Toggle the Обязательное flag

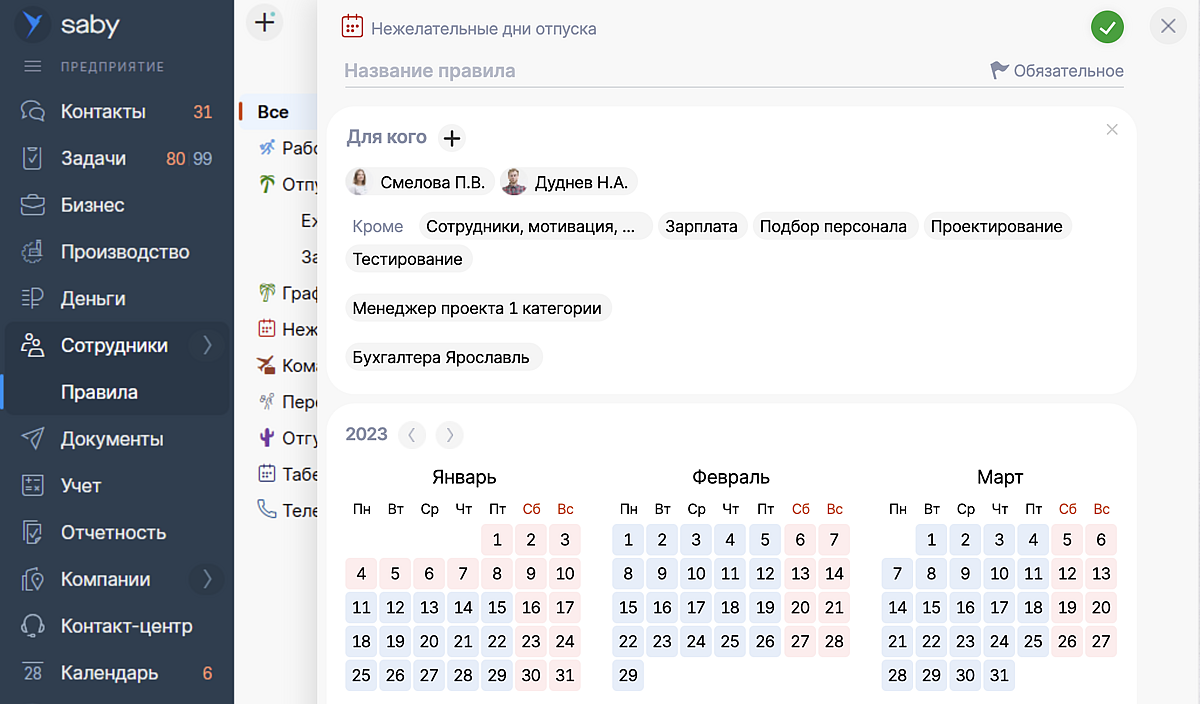1057,71
